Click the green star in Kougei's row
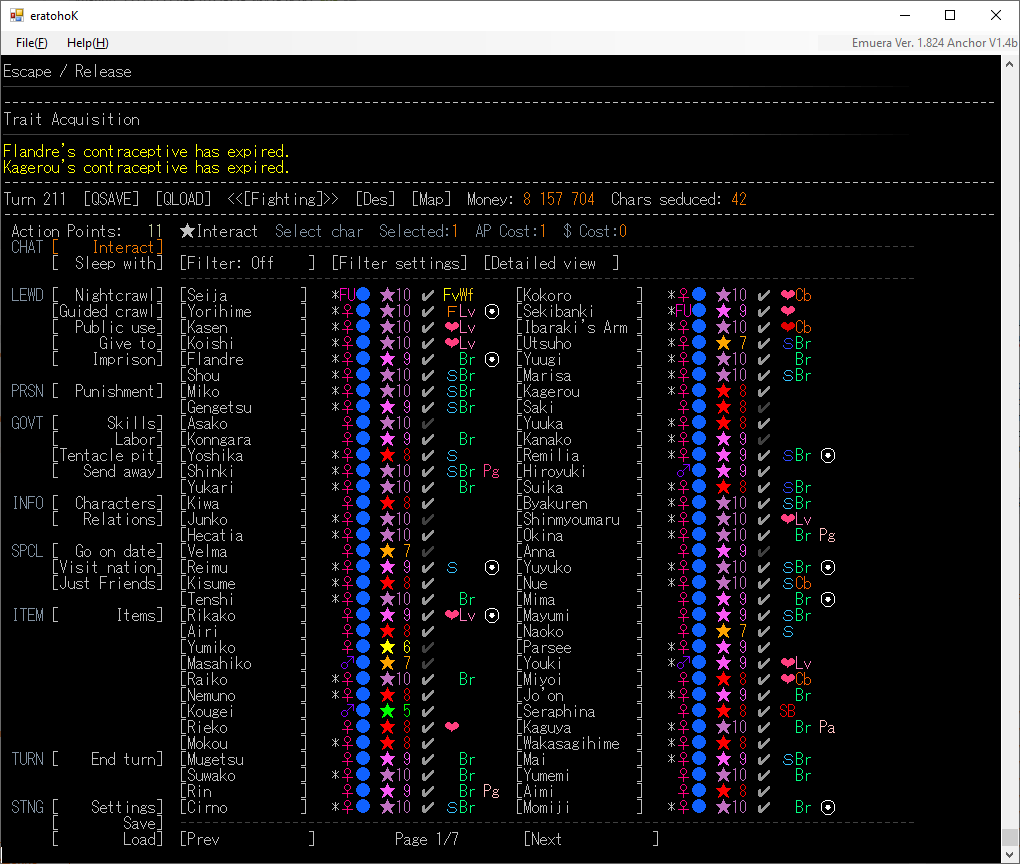The width and height of the screenshot is (1020, 864). (387, 712)
